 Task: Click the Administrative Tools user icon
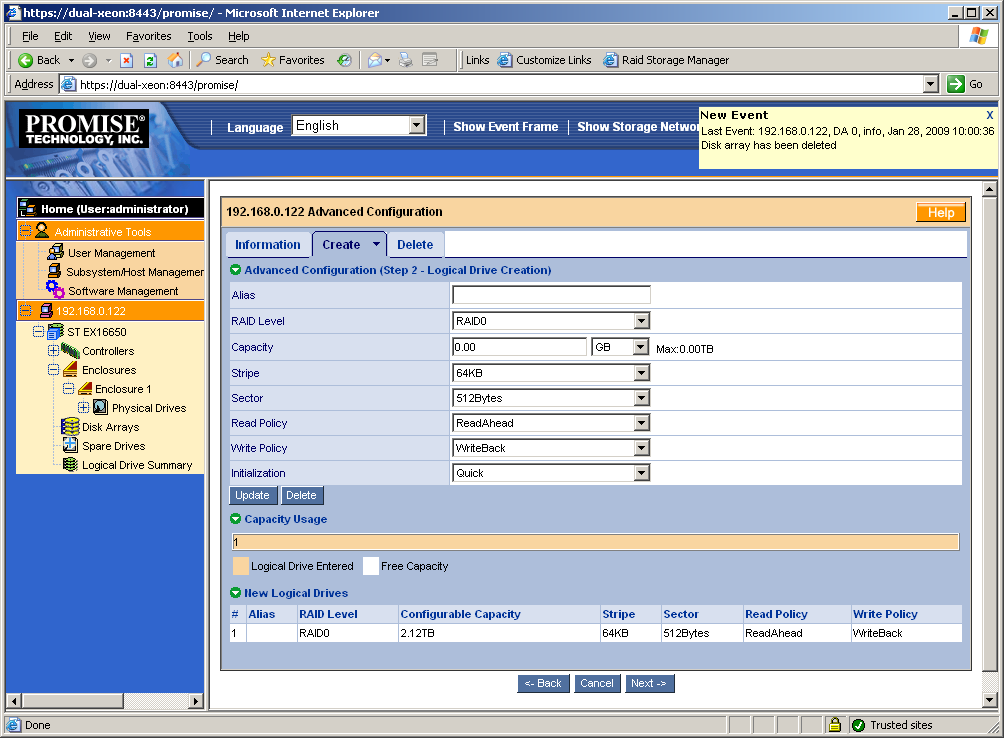(x=42, y=230)
